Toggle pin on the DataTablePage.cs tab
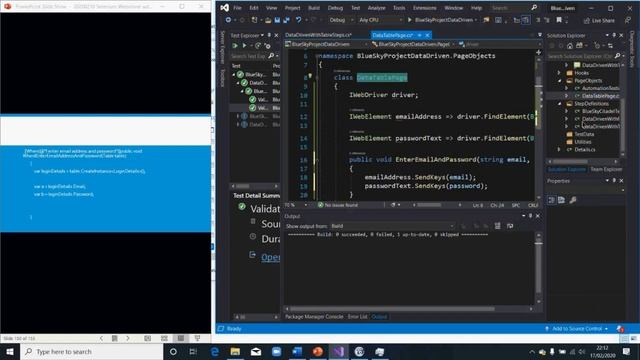This screenshot has height=360, width=640. point(419,35)
